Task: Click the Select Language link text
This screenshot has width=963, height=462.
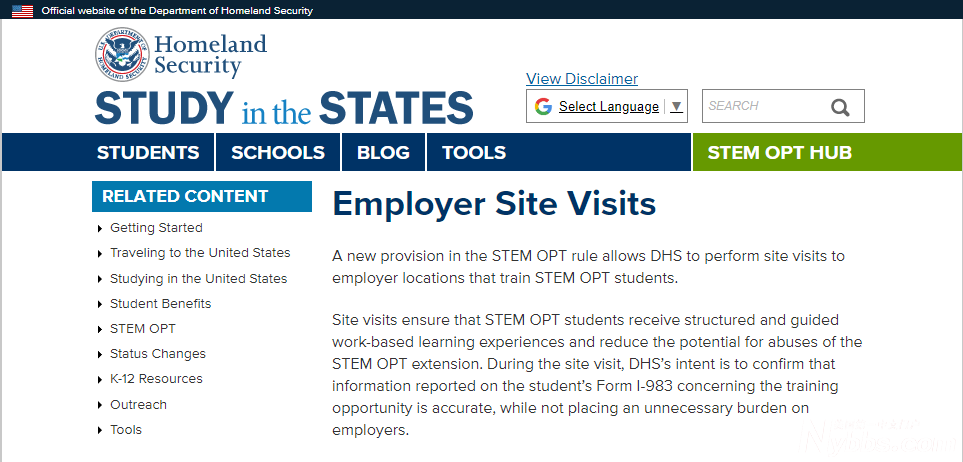Action: tap(609, 106)
